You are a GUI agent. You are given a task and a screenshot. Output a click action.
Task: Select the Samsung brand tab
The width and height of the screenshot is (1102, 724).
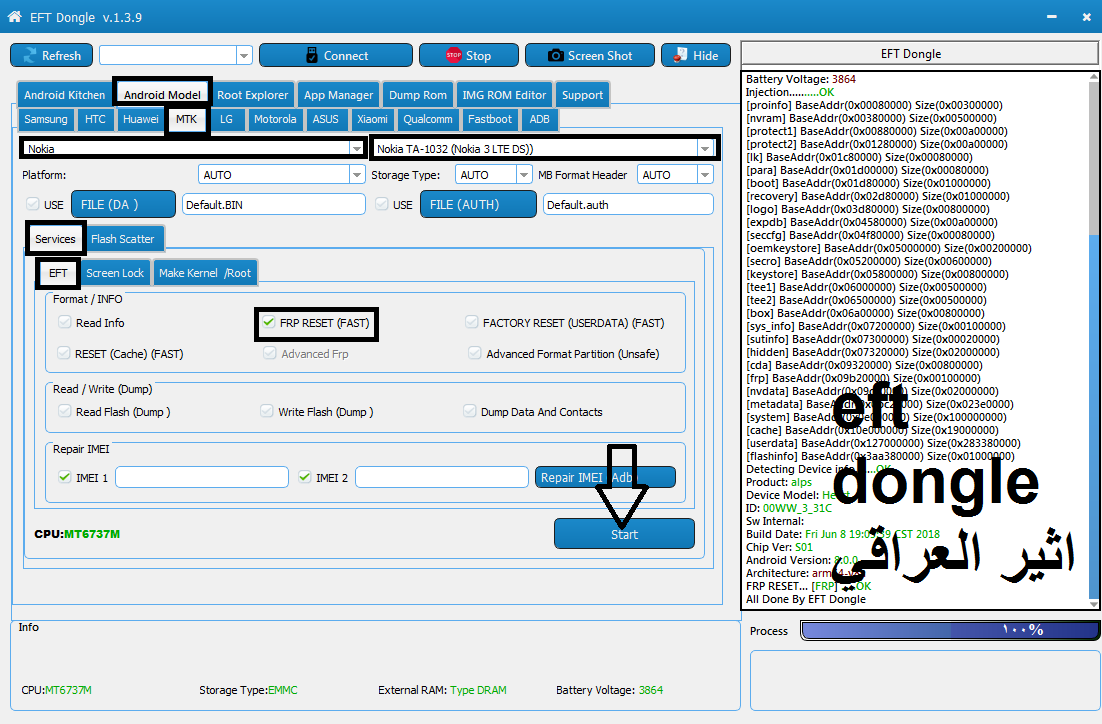[46, 119]
